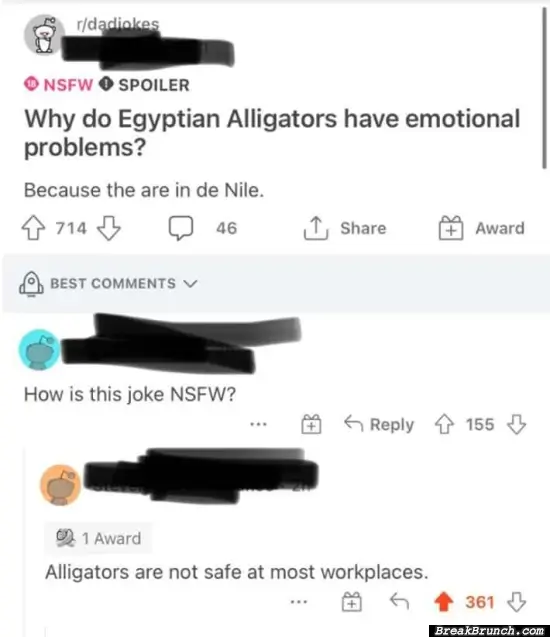Viewport: 550px width, 637px height.
Task: Open the more options menu on the nested reply
Action: [x=299, y=602]
